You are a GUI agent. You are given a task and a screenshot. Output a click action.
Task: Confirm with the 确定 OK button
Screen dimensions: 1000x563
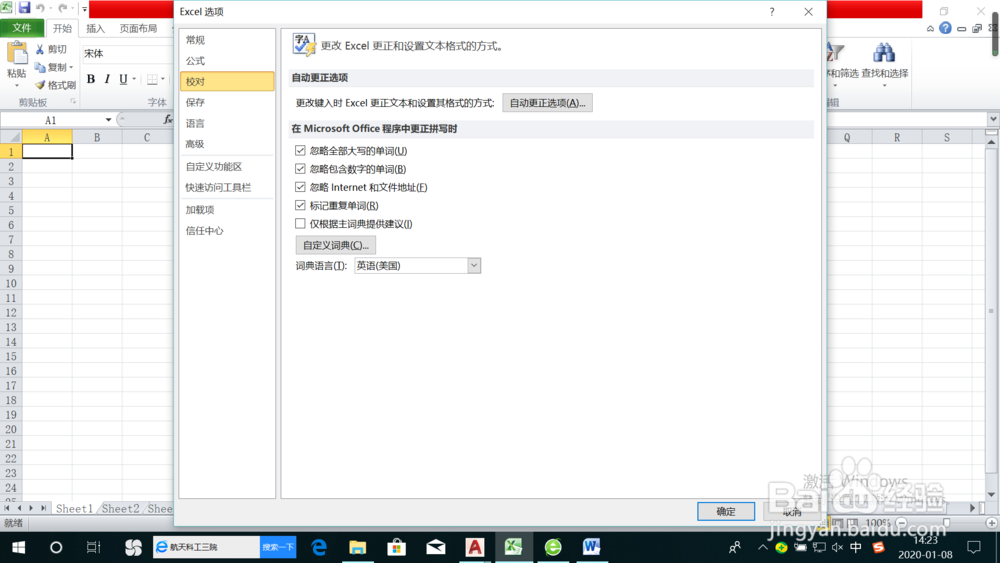click(x=726, y=511)
